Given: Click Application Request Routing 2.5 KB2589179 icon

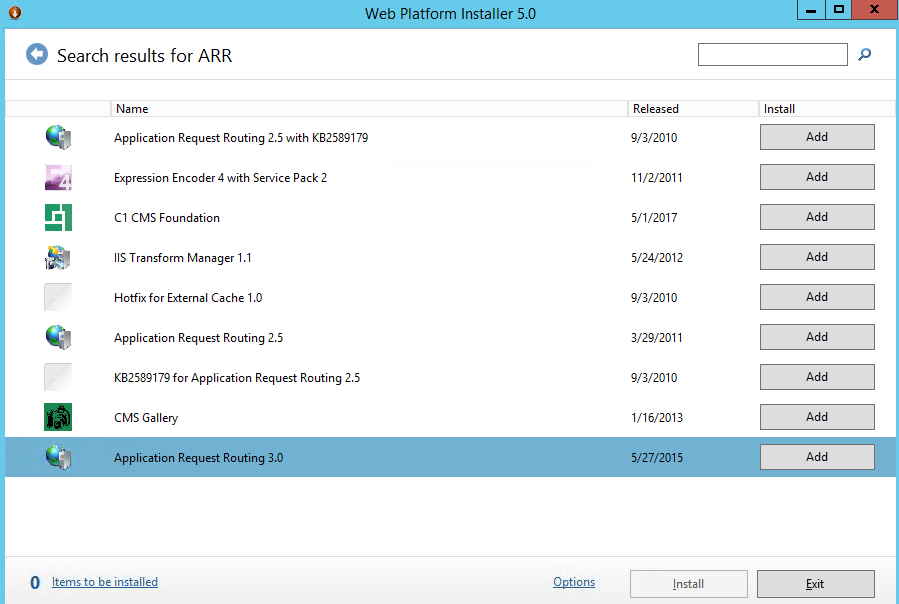Looking at the screenshot, I should click(x=58, y=137).
